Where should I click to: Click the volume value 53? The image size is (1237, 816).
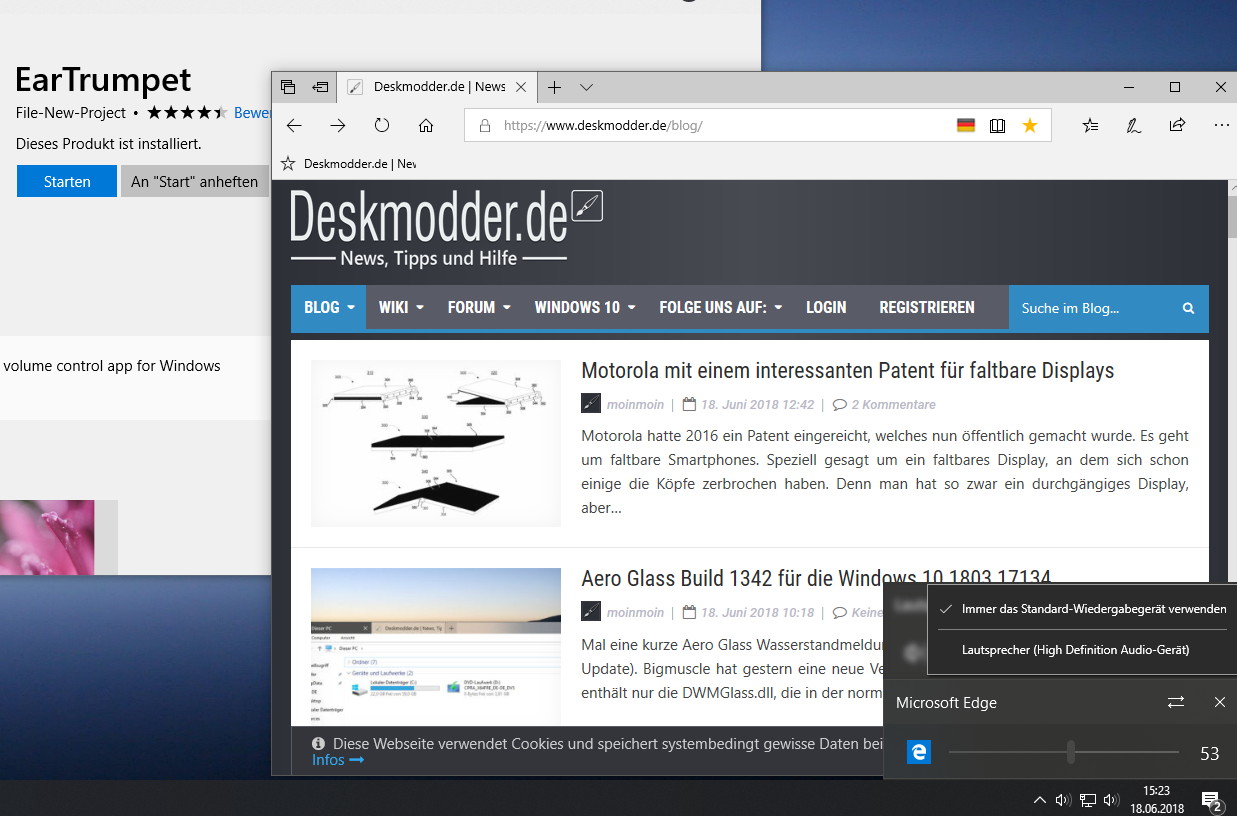point(1209,753)
